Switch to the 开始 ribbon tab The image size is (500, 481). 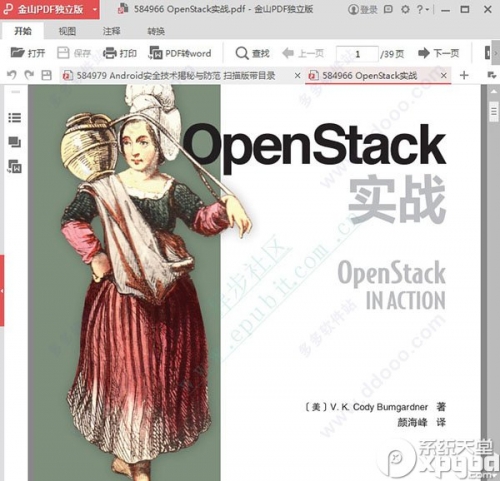[23, 31]
